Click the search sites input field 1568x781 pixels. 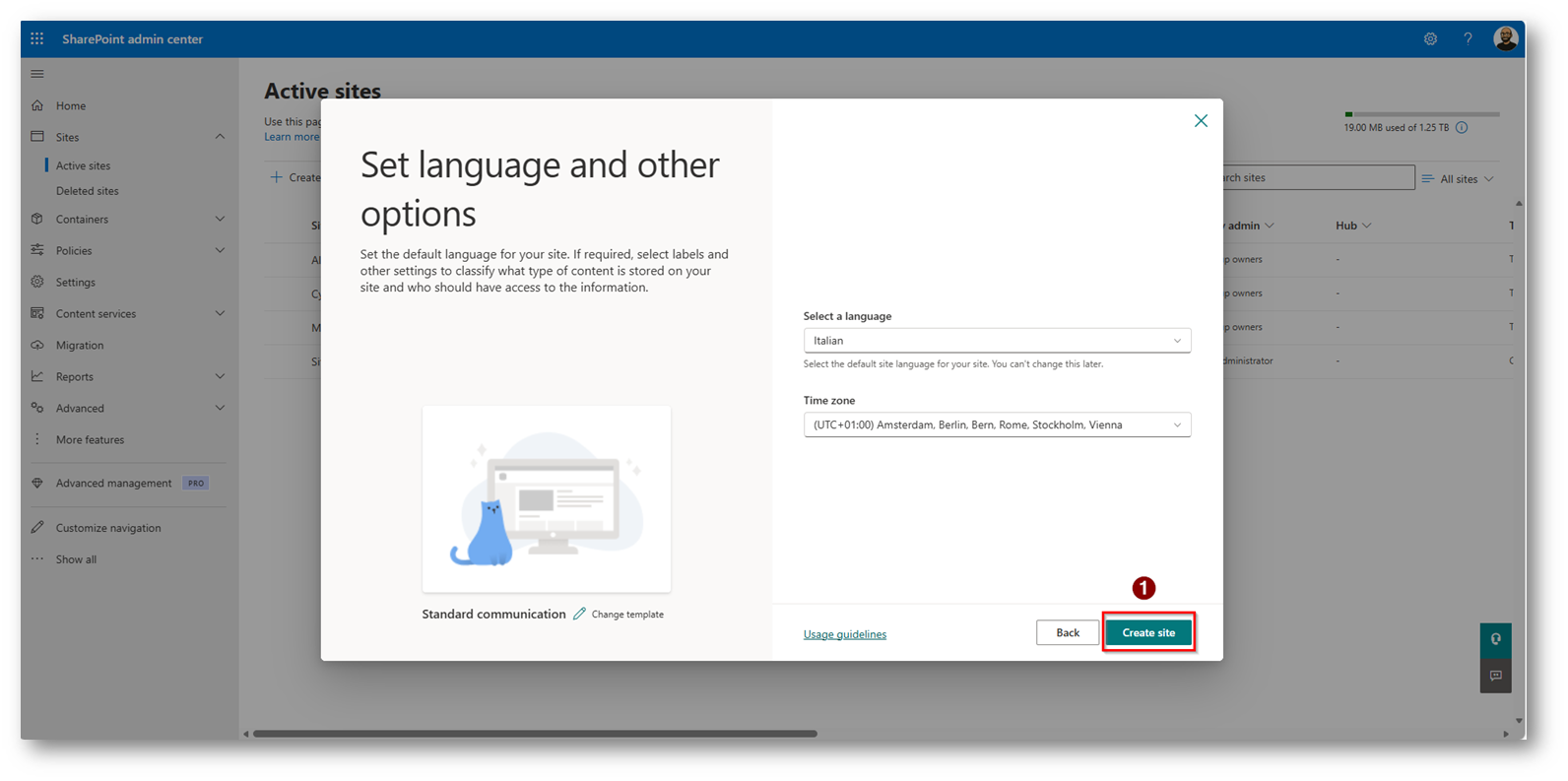tap(1318, 178)
